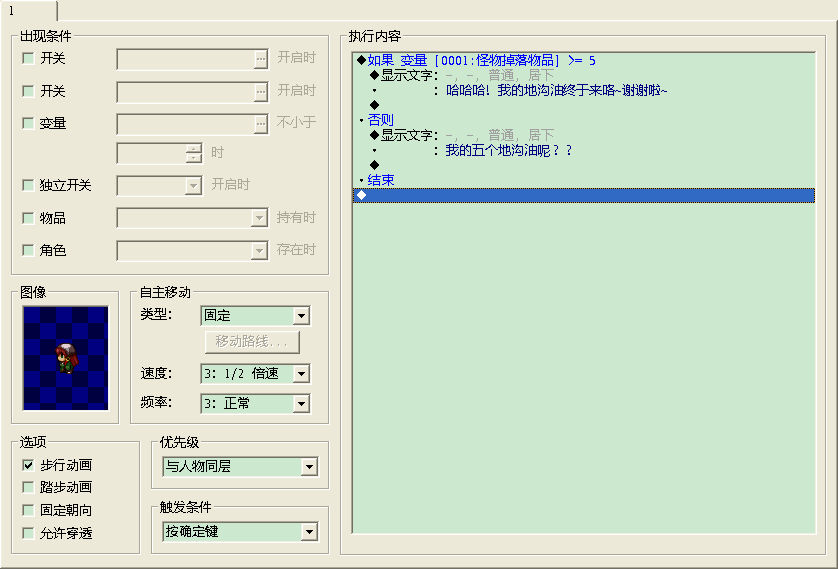This screenshot has height=569, width=838.
Task: Enable the 物品 condition checkbox
Action: tap(28, 218)
